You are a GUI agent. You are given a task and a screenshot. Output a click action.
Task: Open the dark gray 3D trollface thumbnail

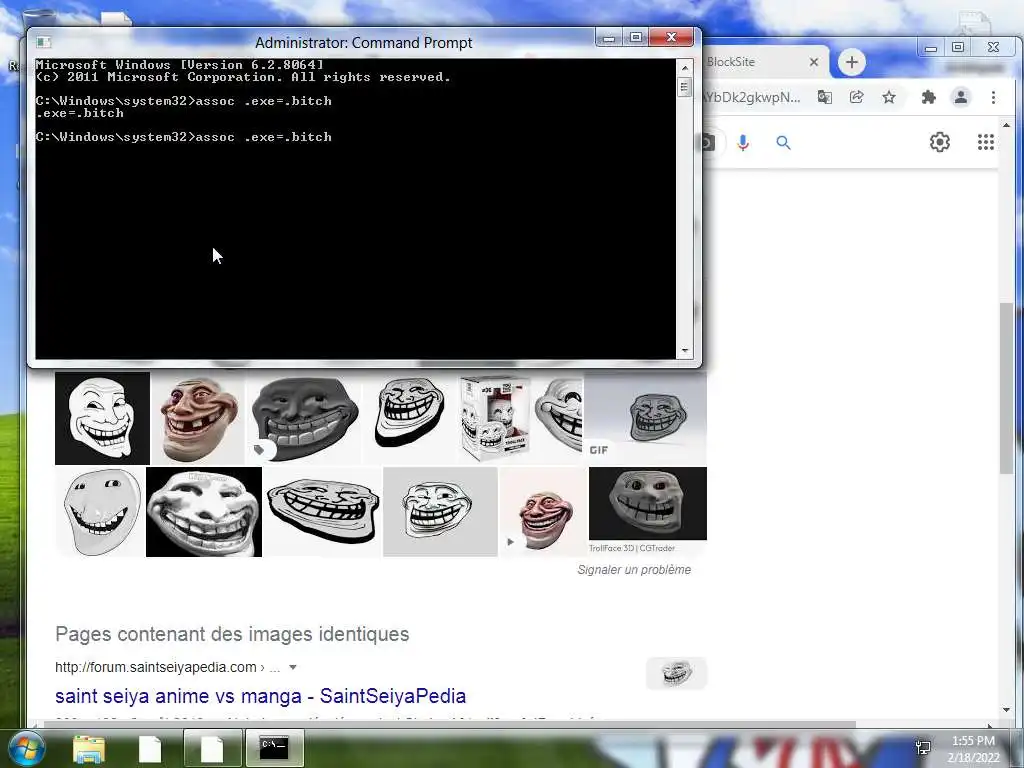pos(304,418)
